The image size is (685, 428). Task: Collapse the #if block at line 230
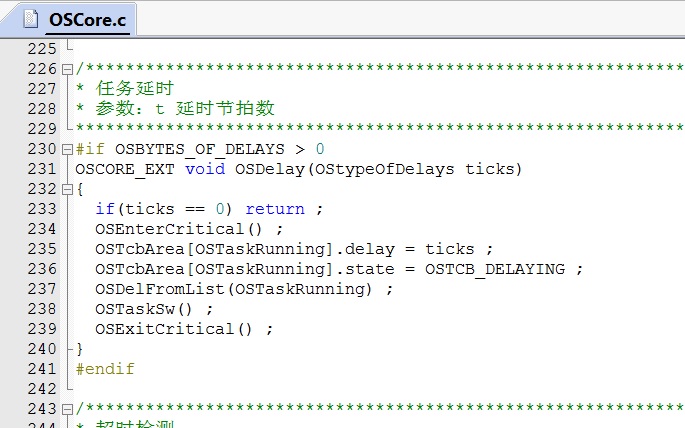click(67, 149)
